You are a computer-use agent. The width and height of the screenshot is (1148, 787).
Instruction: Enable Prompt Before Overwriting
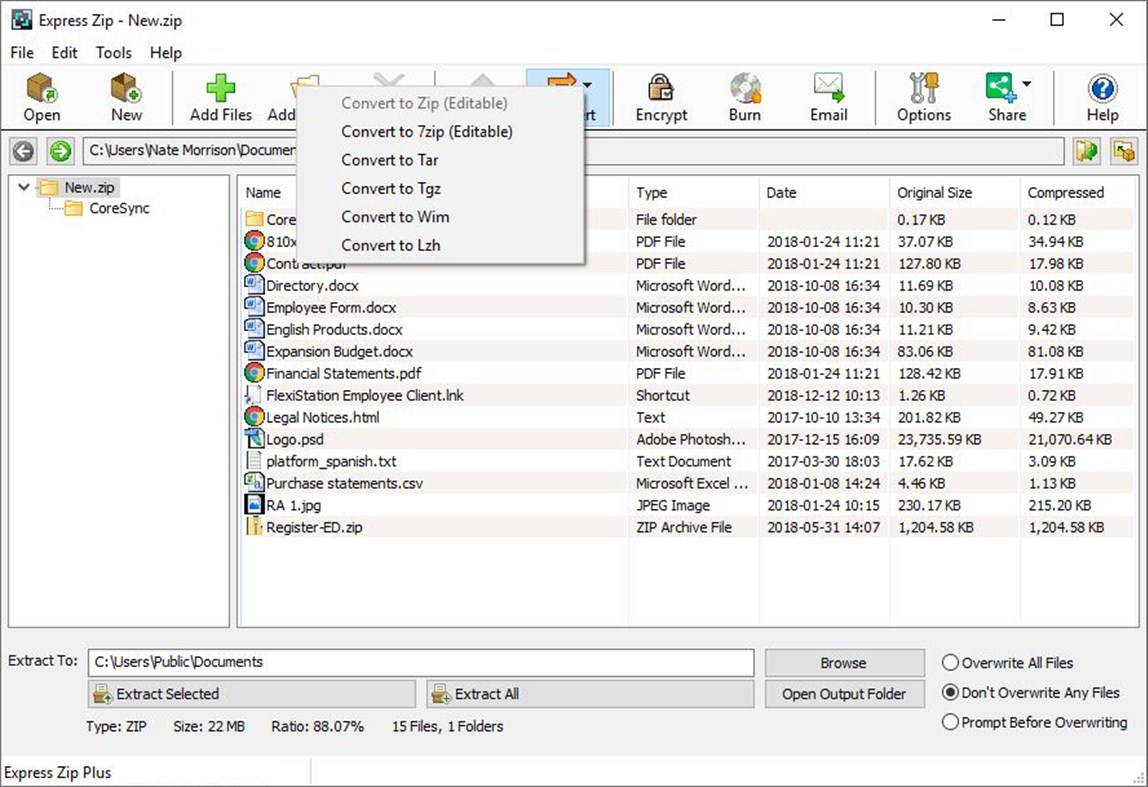click(949, 722)
